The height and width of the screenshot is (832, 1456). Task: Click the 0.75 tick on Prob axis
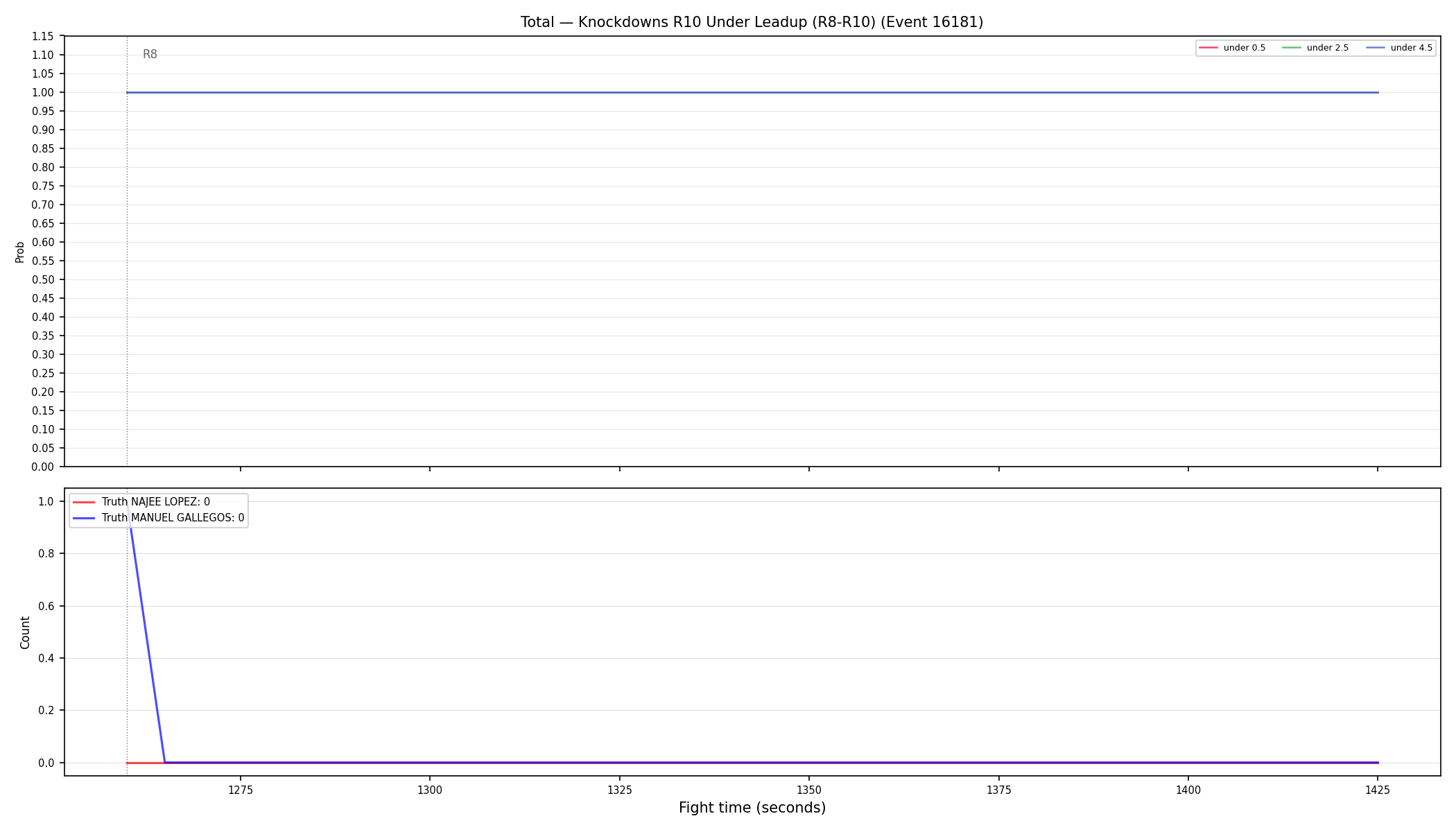[x=43, y=187]
